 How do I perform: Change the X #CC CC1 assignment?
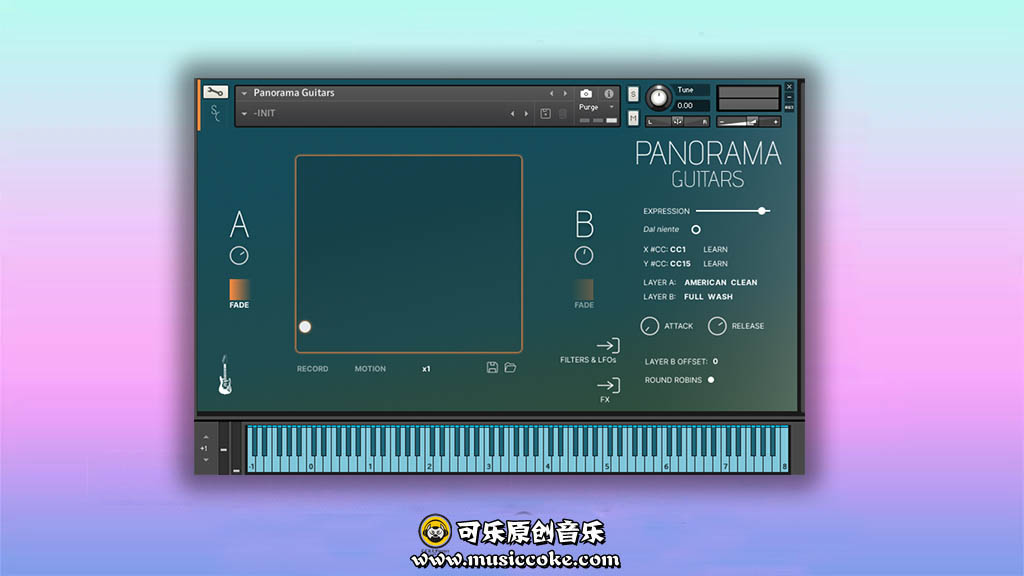[x=678, y=249]
